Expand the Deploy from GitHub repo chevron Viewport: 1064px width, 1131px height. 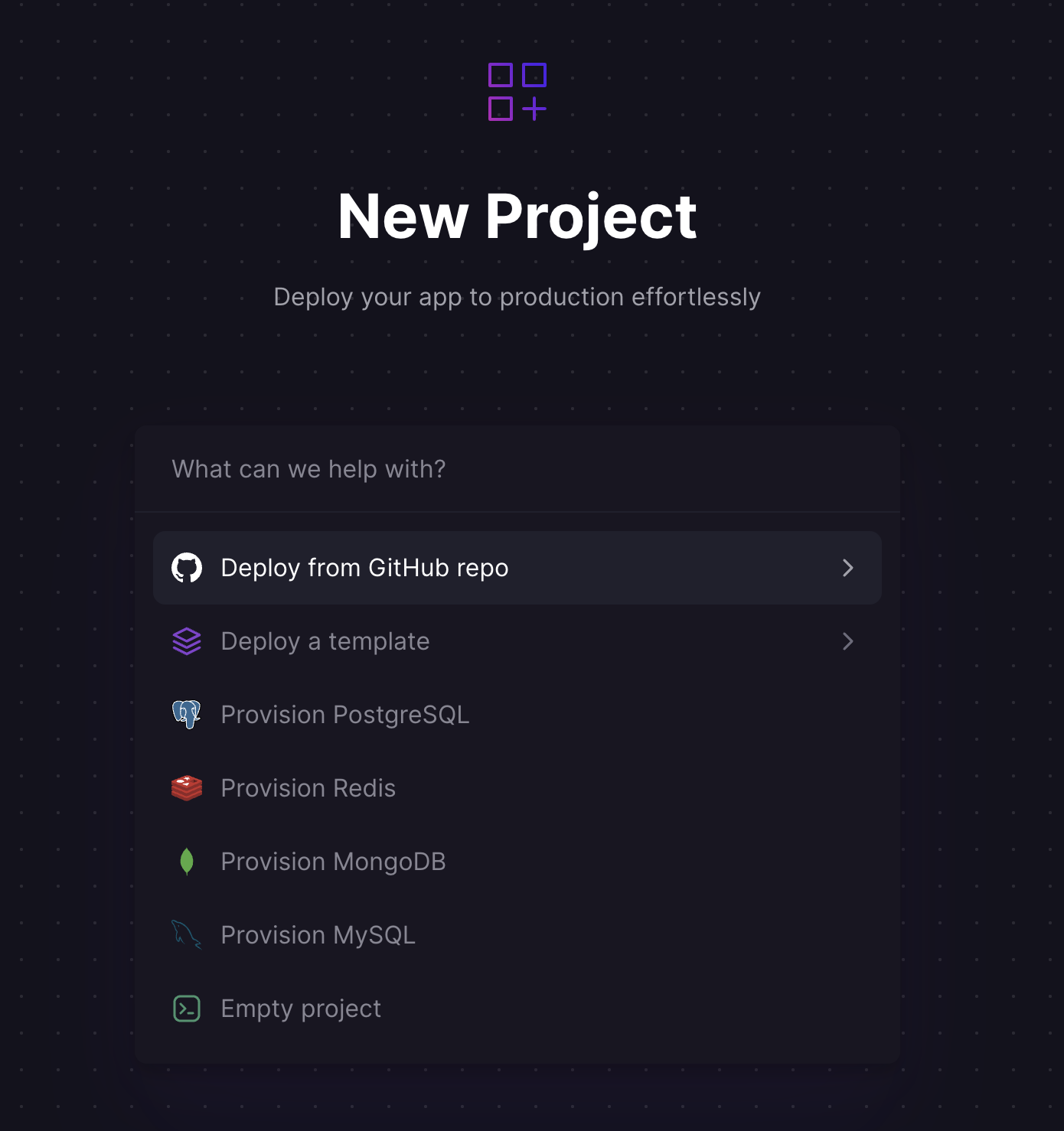coord(847,568)
